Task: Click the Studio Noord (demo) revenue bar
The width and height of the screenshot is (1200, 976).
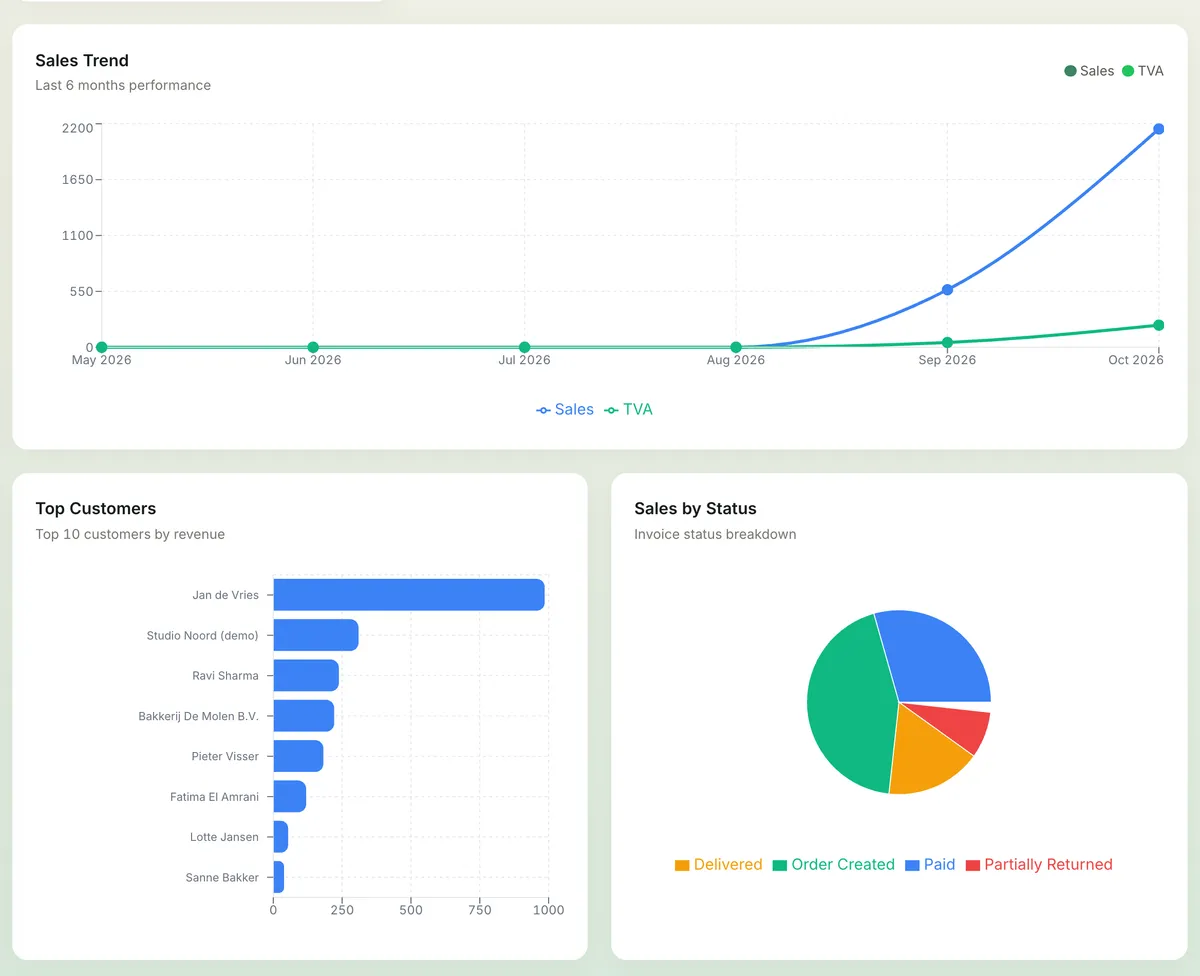Action: tap(316, 635)
